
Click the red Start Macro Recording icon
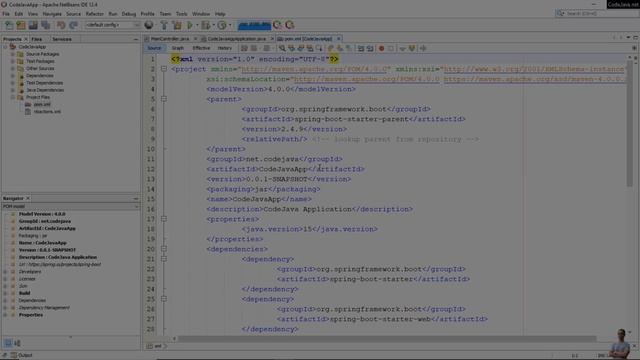click(x=382, y=48)
